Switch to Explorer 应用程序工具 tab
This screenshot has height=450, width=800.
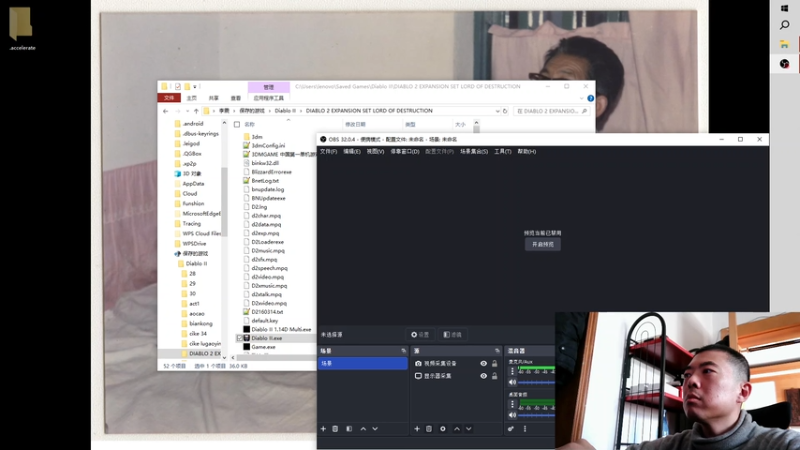[x=268, y=98]
